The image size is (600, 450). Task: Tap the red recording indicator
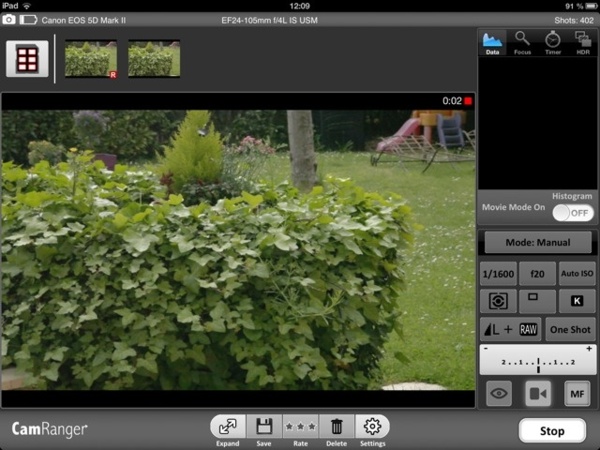pyautogui.click(x=468, y=101)
